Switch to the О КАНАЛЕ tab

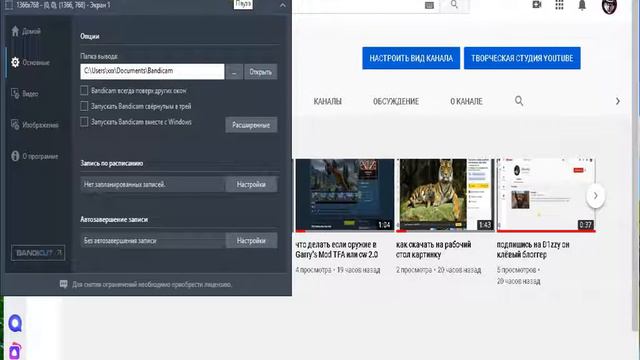coord(466,101)
